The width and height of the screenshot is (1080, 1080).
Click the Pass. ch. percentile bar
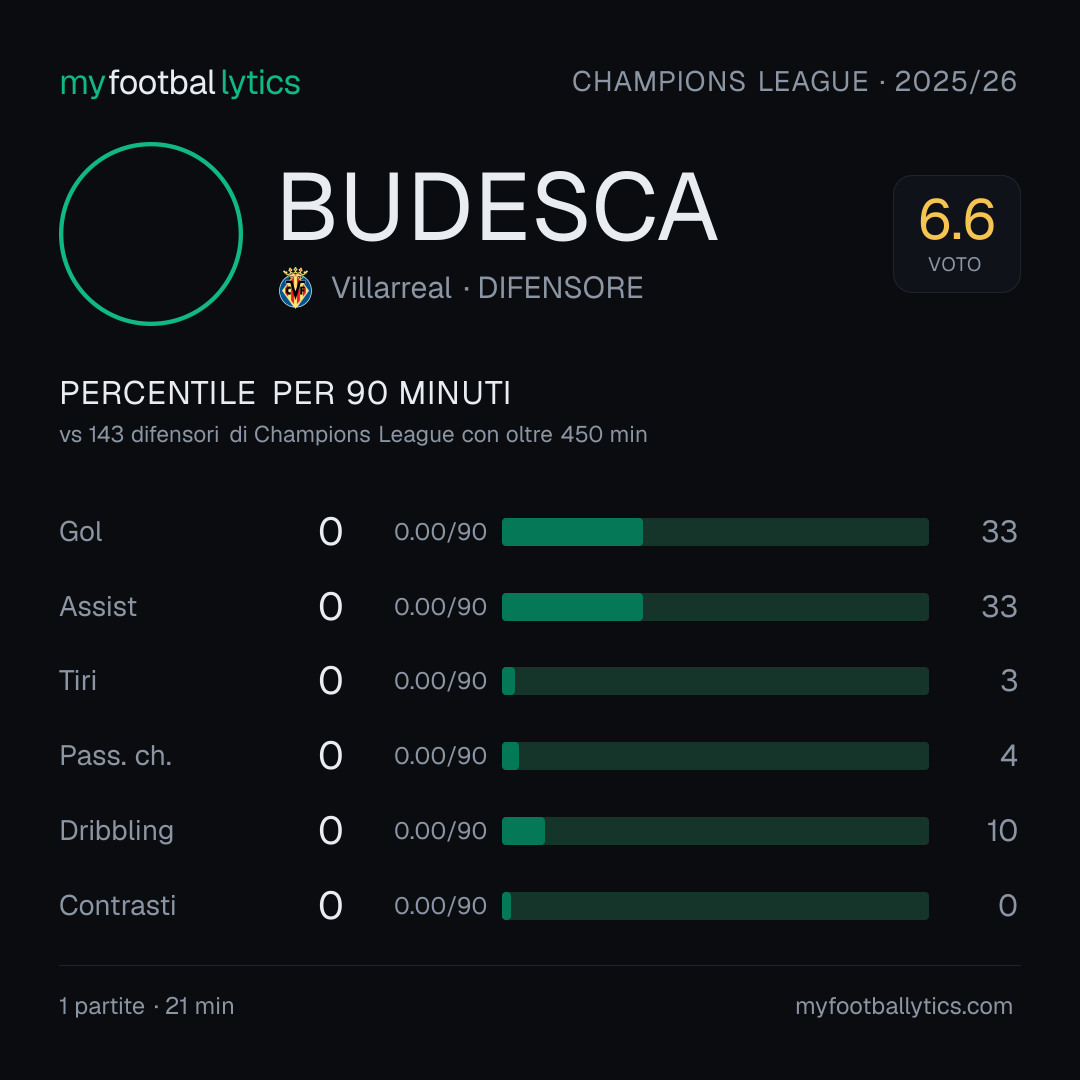715,756
